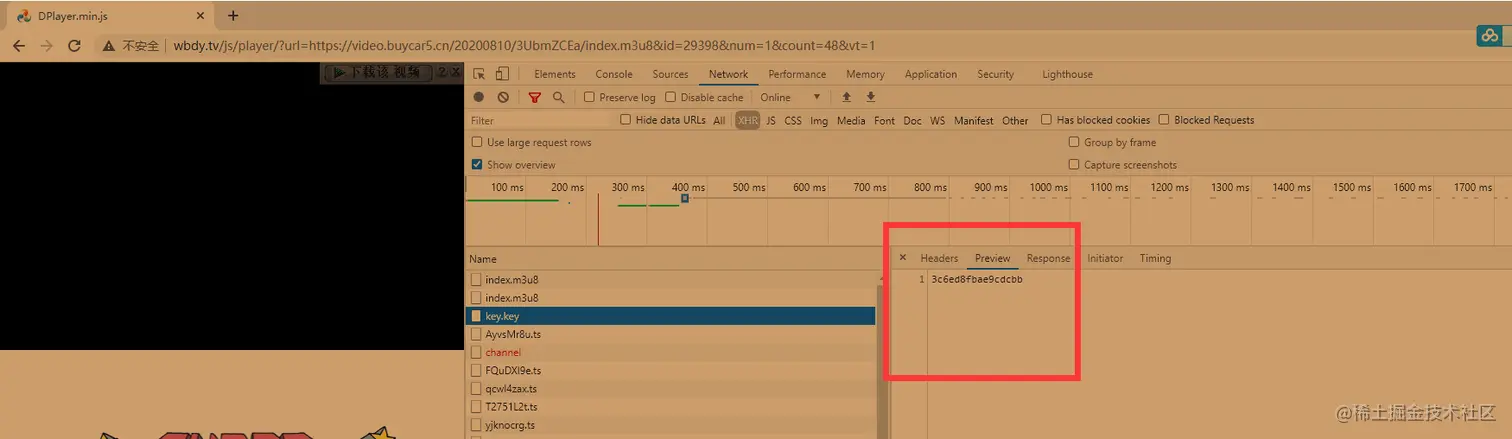The width and height of the screenshot is (1512, 439).
Task: Close the video download overlay bar
Action: pyautogui.click(x=455, y=72)
